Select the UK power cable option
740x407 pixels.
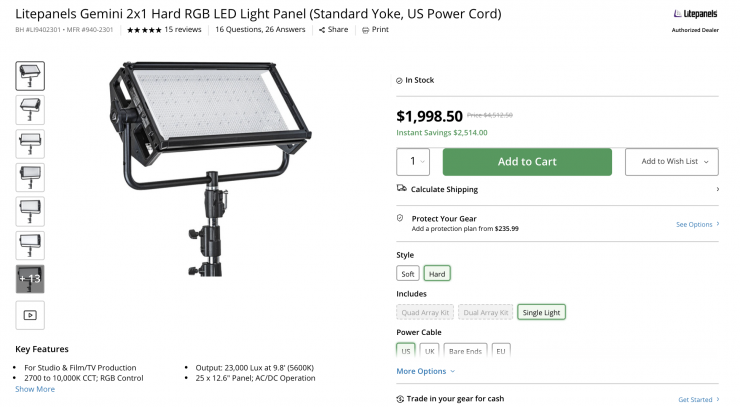pos(430,351)
